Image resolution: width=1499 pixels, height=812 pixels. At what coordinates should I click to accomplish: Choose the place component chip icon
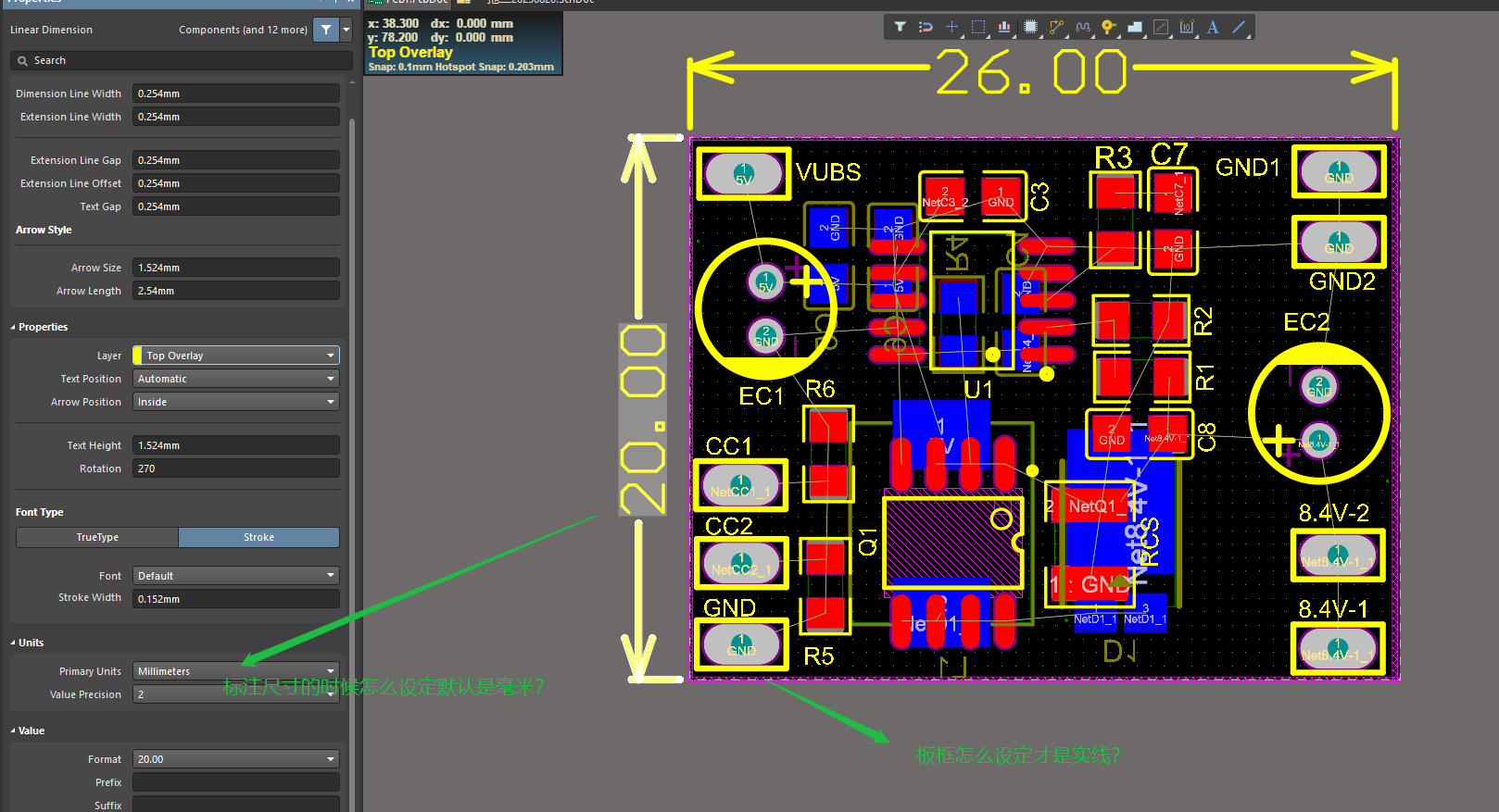(x=1030, y=27)
